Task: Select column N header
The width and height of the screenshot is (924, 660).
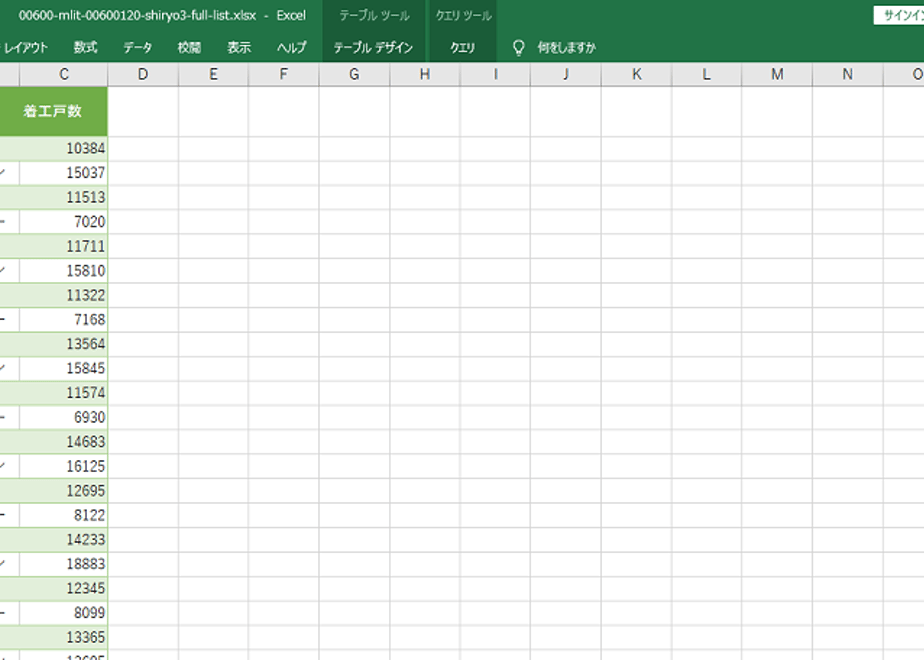Action: [x=847, y=74]
